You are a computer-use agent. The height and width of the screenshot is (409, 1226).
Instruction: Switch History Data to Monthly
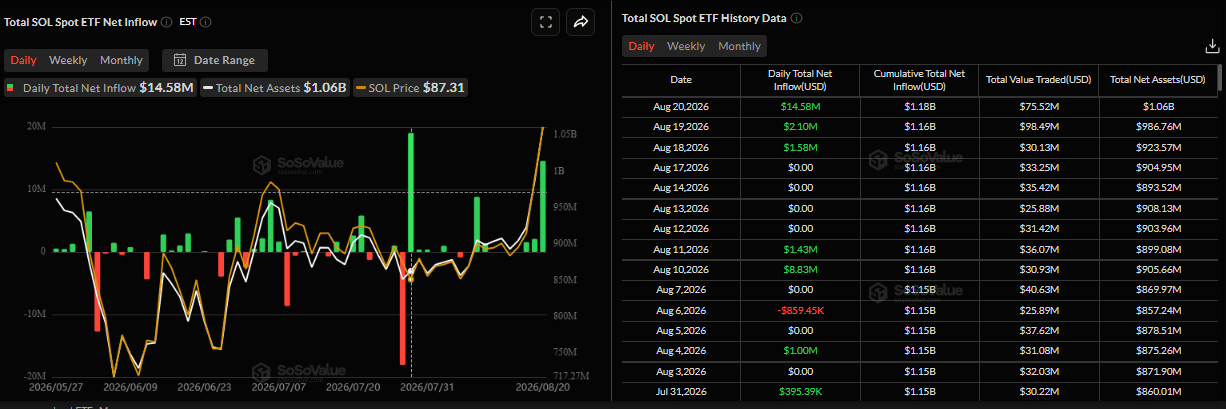[739, 46]
